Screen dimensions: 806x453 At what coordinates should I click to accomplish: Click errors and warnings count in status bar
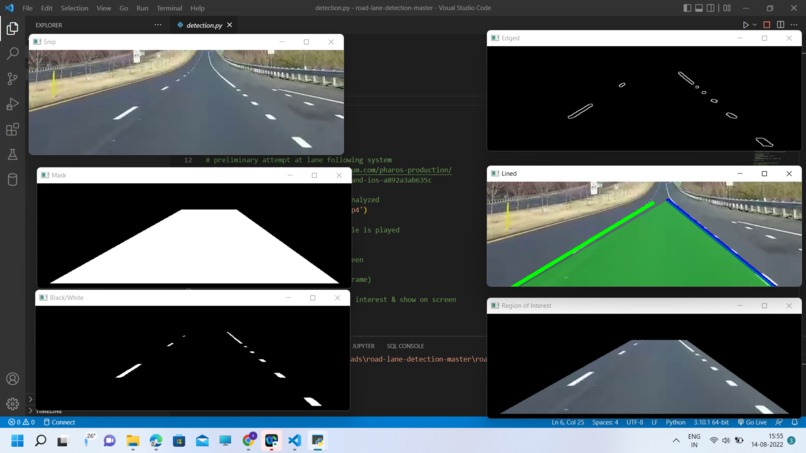coord(21,422)
